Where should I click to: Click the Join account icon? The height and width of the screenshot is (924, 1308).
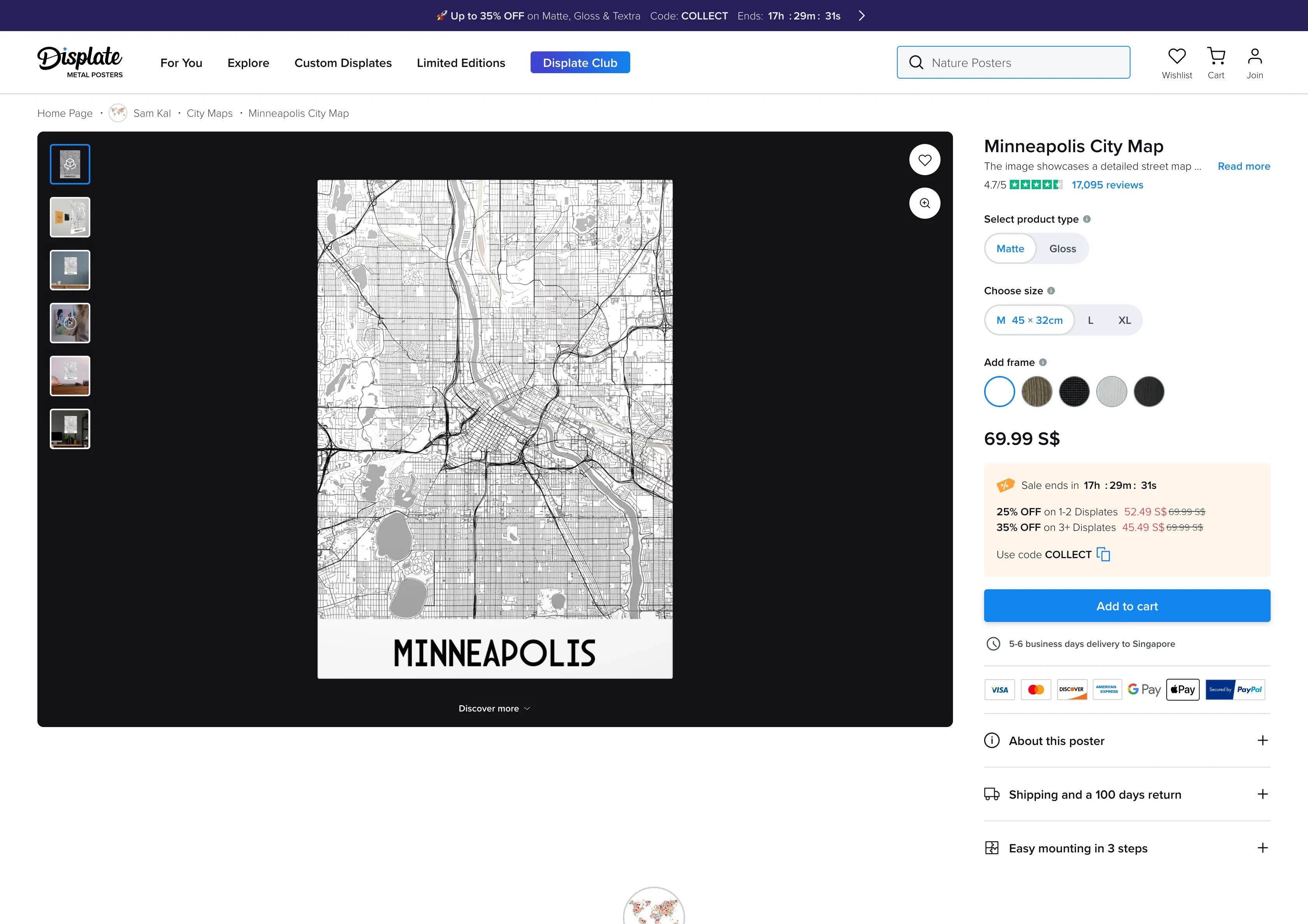tap(1254, 56)
